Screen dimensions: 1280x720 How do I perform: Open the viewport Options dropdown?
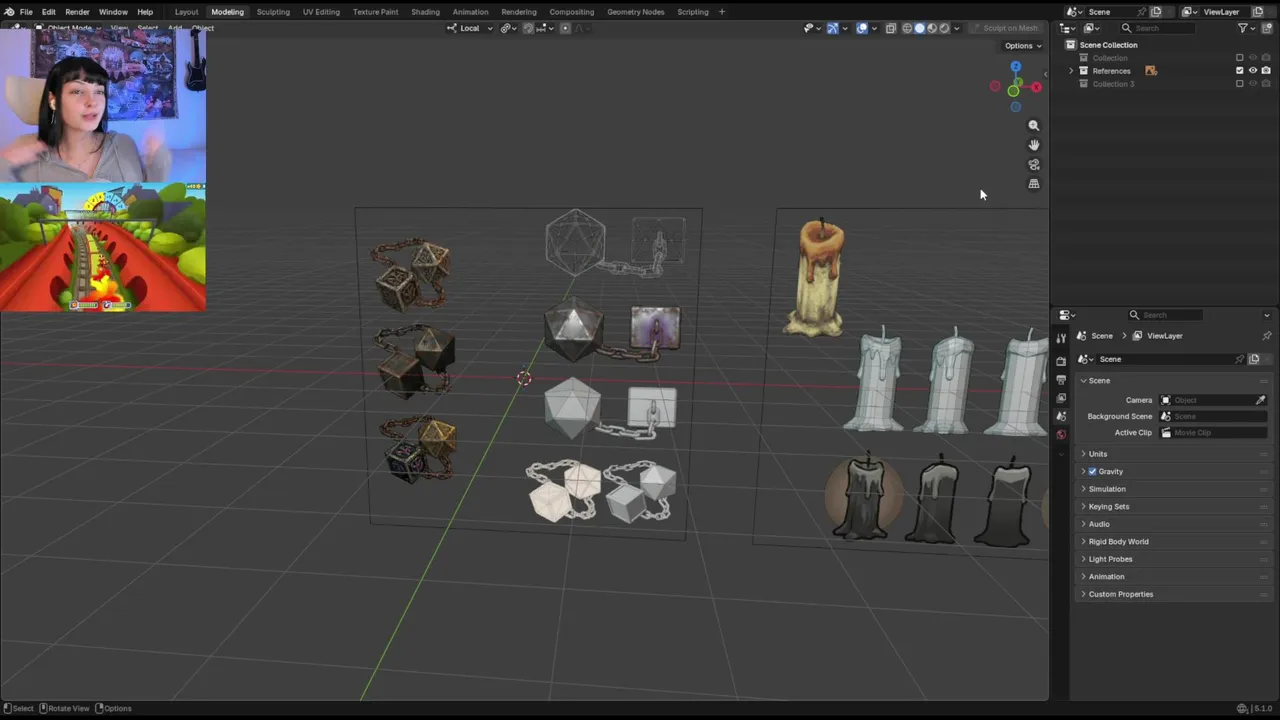(x=1023, y=46)
